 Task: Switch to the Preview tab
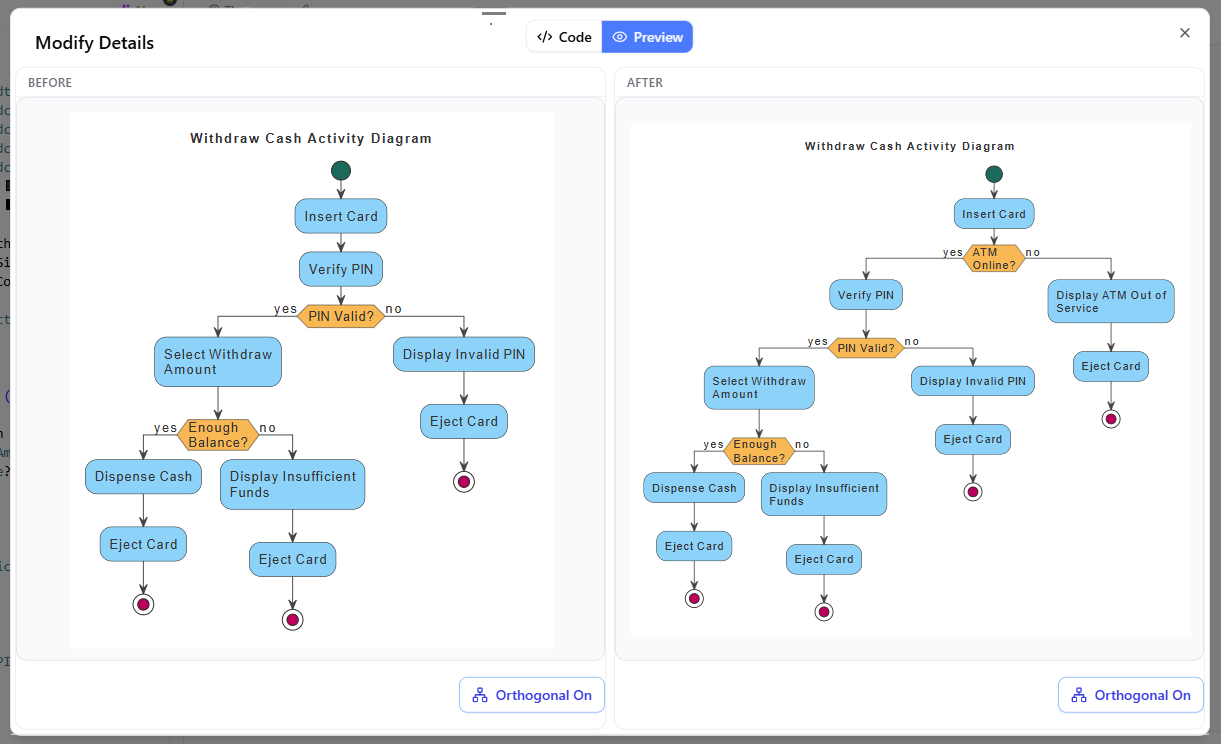click(647, 37)
